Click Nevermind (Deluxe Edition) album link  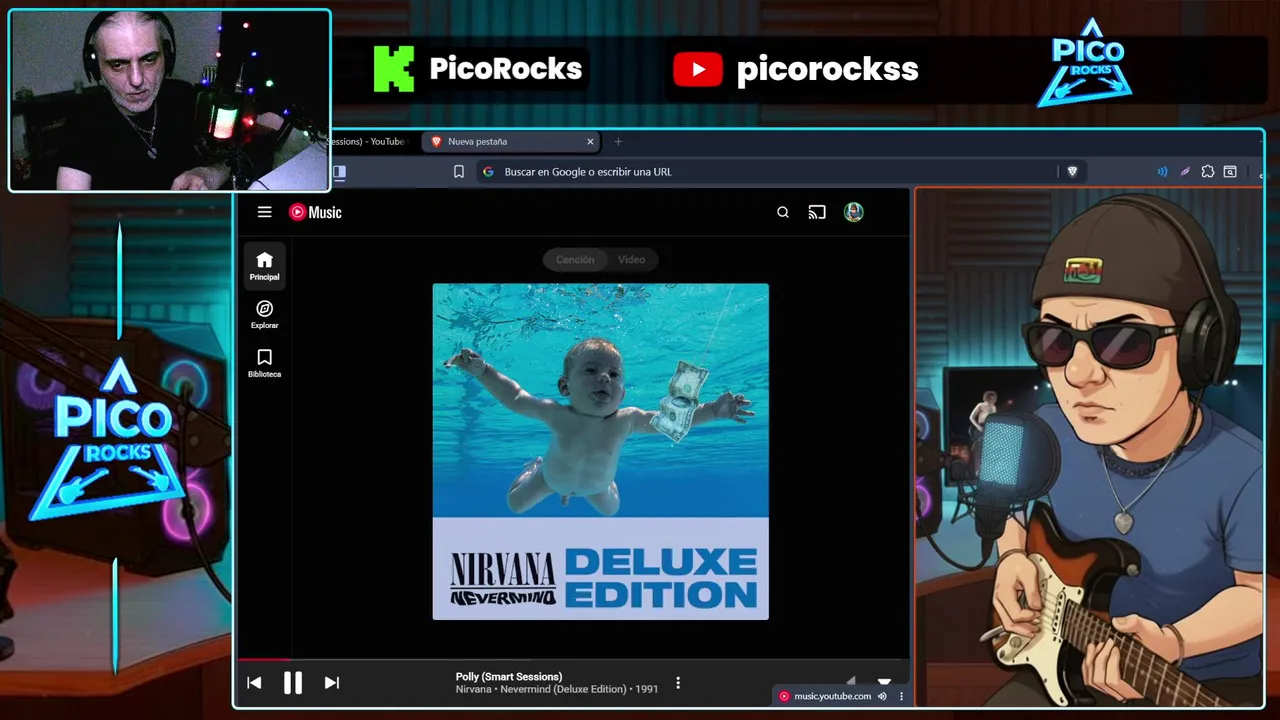click(563, 689)
